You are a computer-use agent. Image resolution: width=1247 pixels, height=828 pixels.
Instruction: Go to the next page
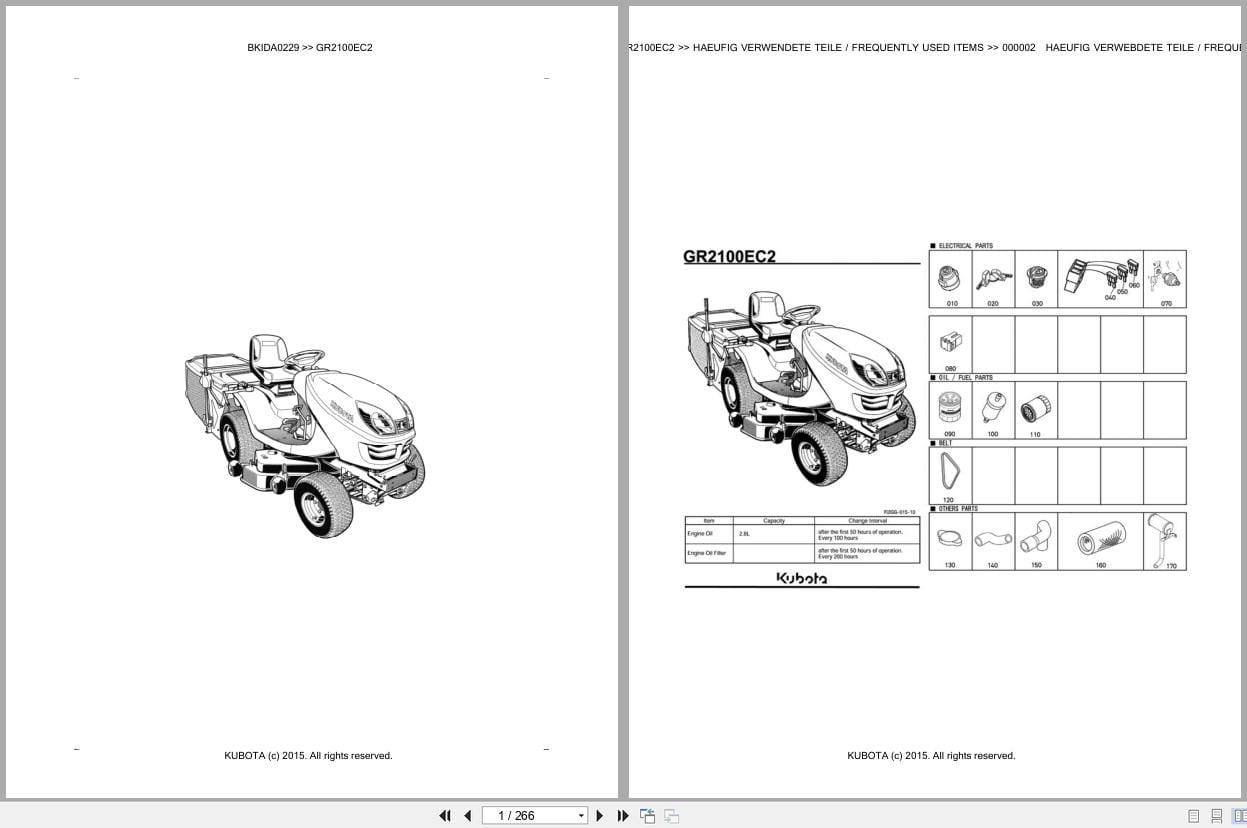600,816
